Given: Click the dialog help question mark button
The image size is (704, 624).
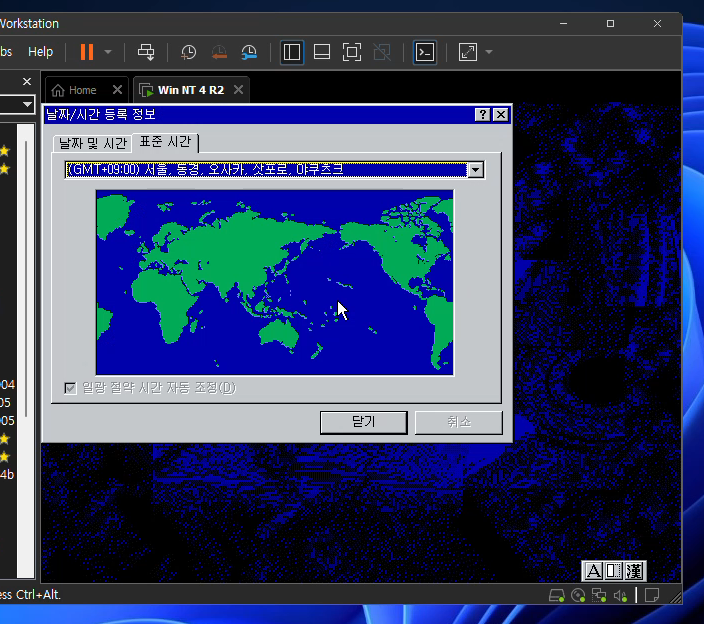Looking at the screenshot, I should click(x=482, y=115).
